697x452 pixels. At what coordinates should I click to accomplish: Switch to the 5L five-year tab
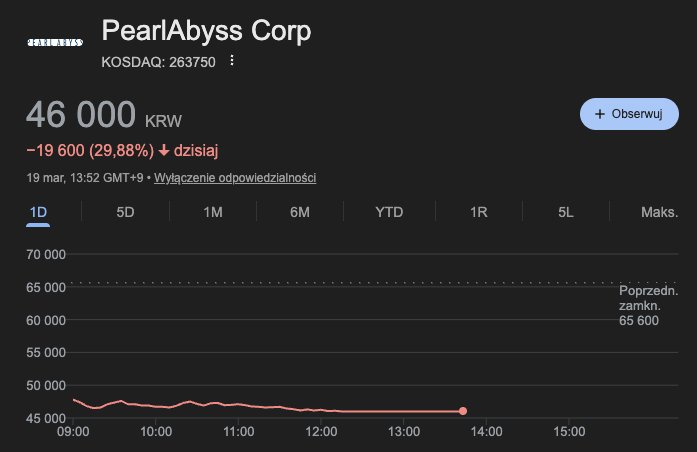pos(566,212)
